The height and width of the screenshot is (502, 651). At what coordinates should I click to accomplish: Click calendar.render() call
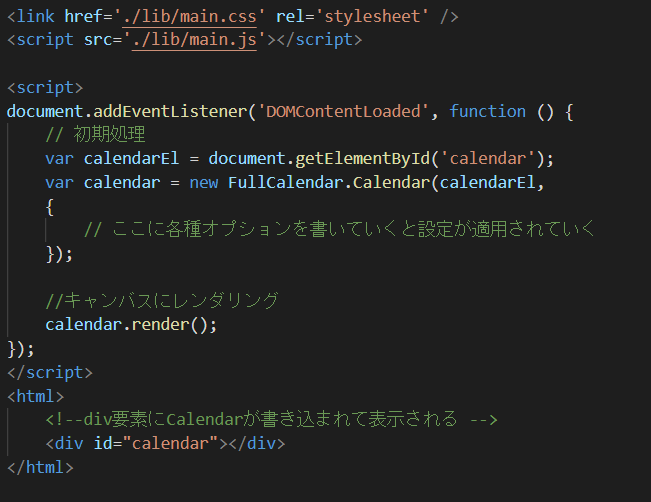(x=131, y=325)
